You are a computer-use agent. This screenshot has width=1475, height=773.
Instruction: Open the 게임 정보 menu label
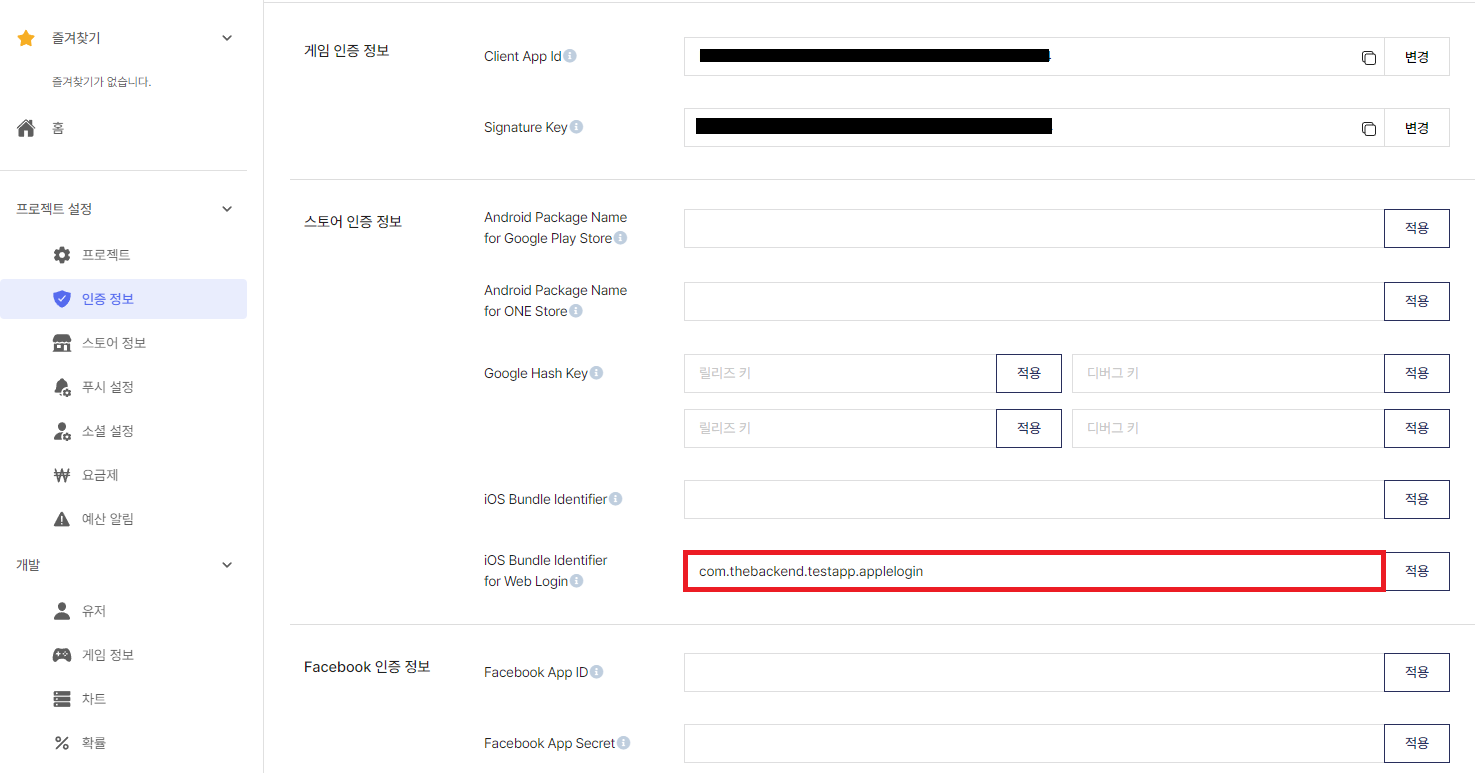tap(108, 655)
